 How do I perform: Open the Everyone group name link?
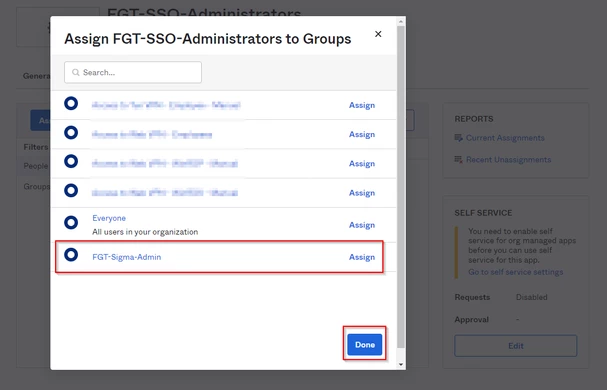coord(109,218)
